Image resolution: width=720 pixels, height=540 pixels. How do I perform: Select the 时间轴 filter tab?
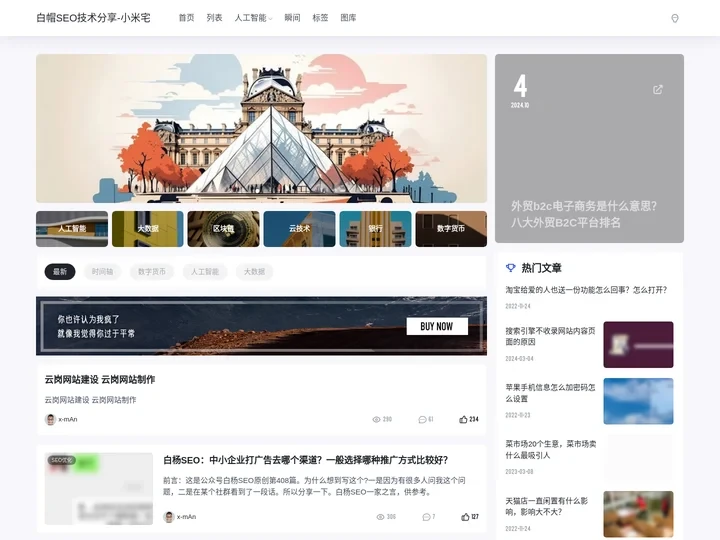(x=102, y=271)
